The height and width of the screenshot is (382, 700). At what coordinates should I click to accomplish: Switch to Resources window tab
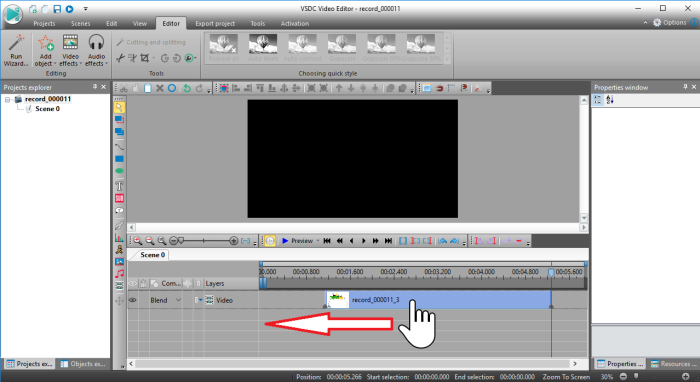pos(674,364)
